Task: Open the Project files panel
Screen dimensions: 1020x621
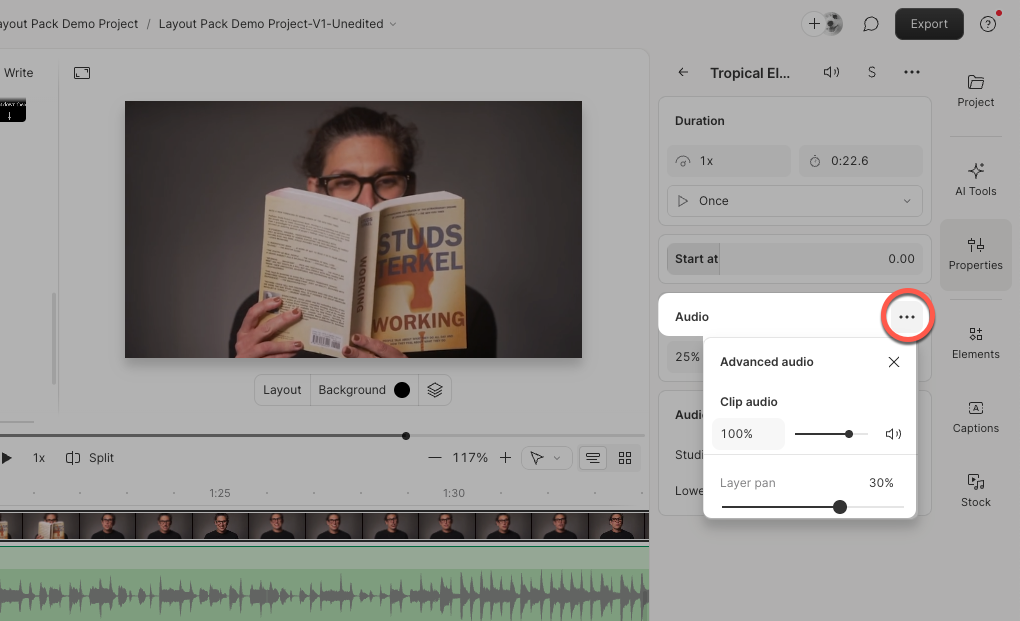Action: [x=974, y=90]
